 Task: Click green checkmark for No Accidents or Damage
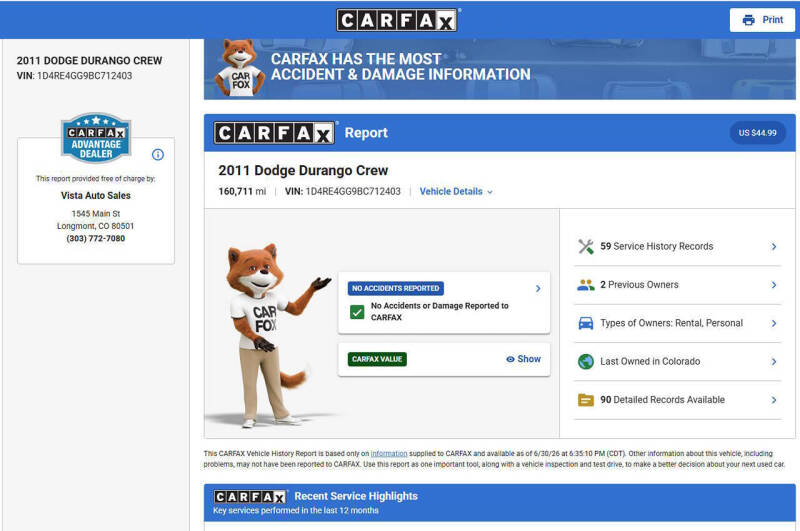click(357, 312)
